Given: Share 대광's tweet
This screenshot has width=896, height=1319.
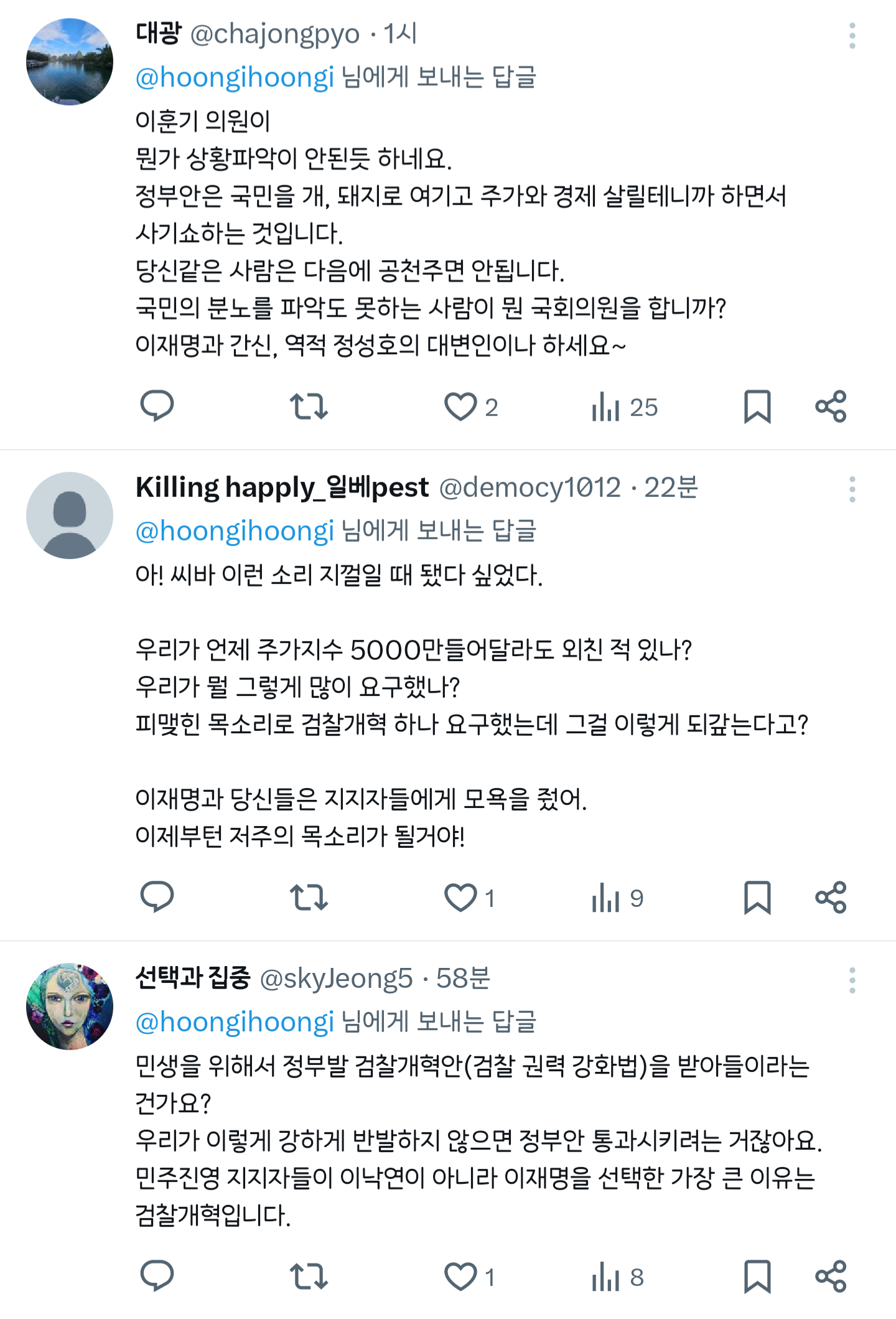Looking at the screenshot, I should [x=831, y=406].
